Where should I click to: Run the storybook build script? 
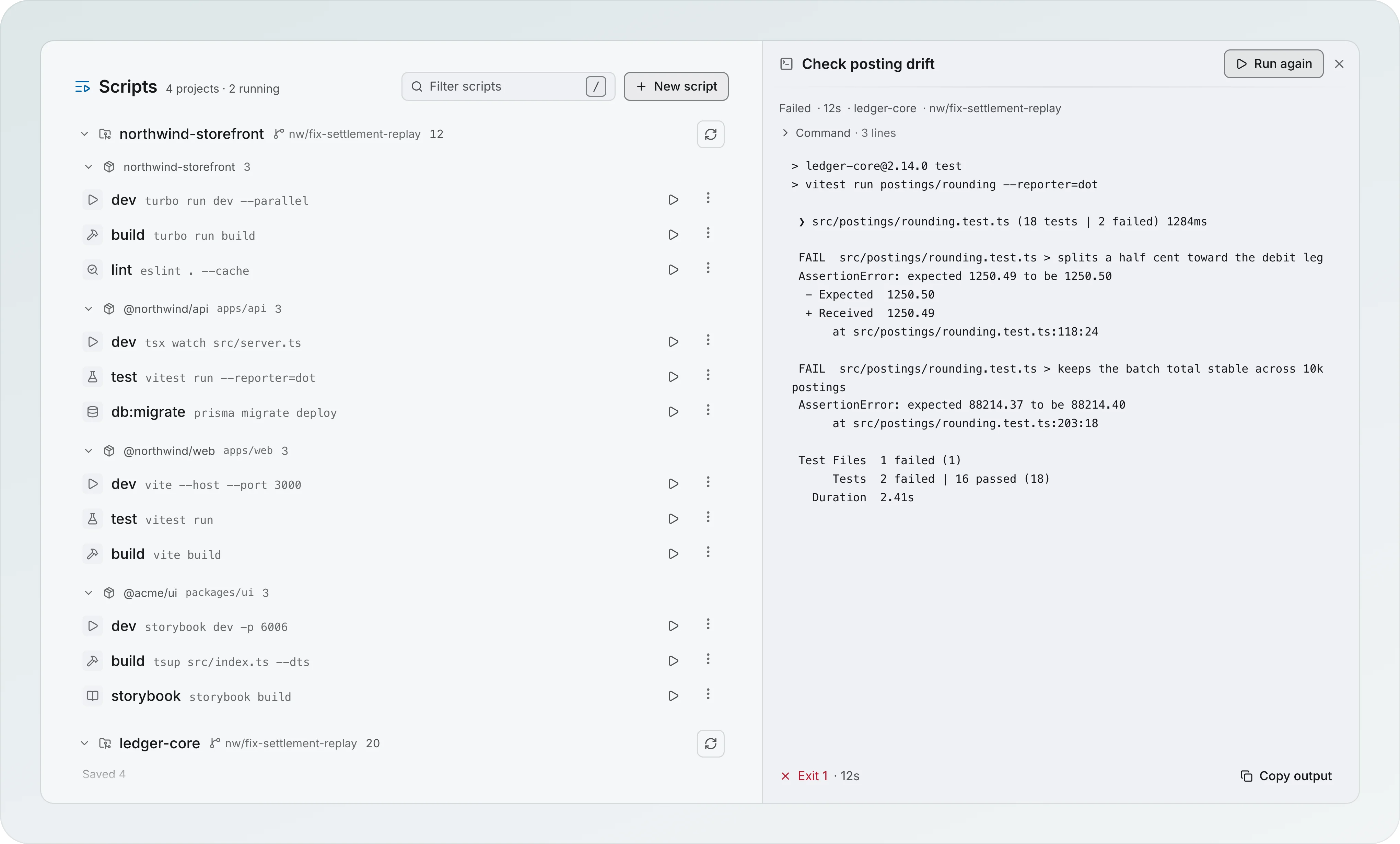673,696
